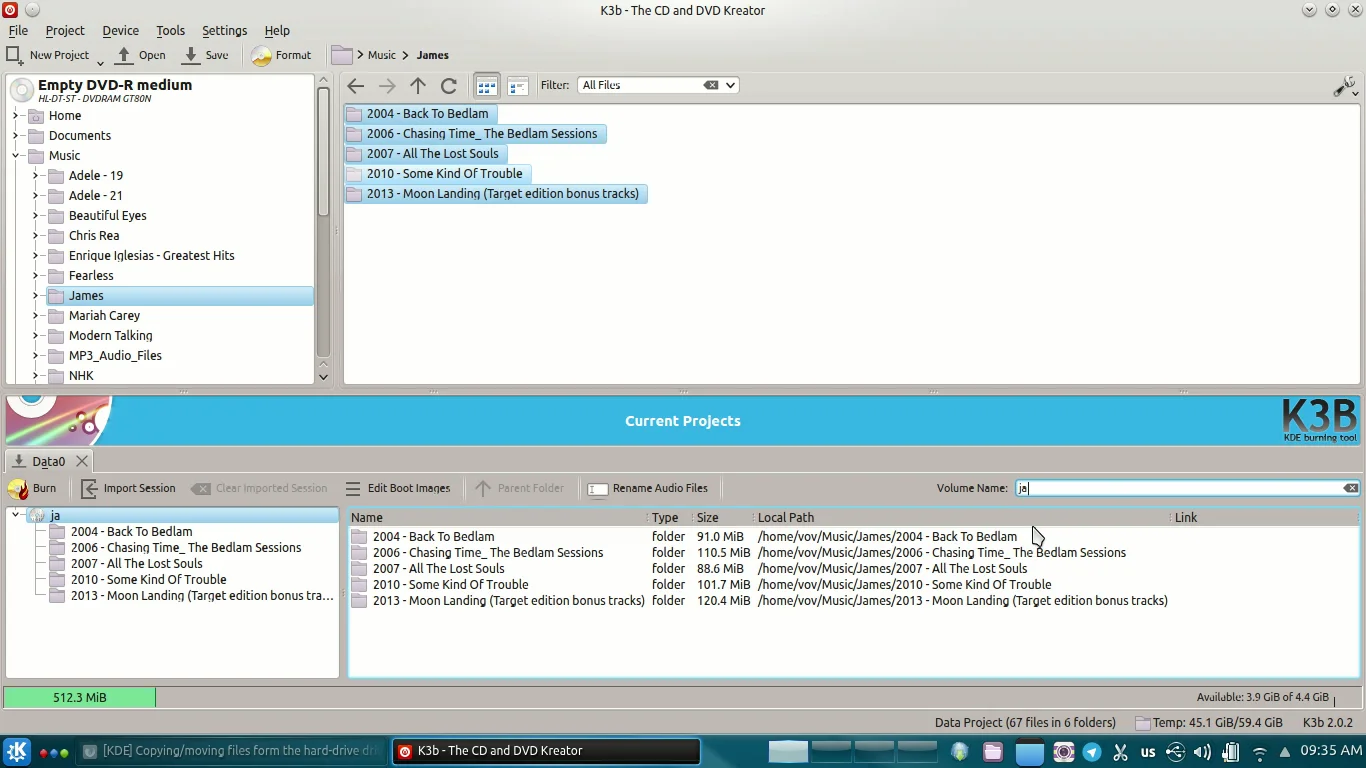The image size is (1366, 768).
Task: Go forward with the right arrow icon
Action: (387, 86)
